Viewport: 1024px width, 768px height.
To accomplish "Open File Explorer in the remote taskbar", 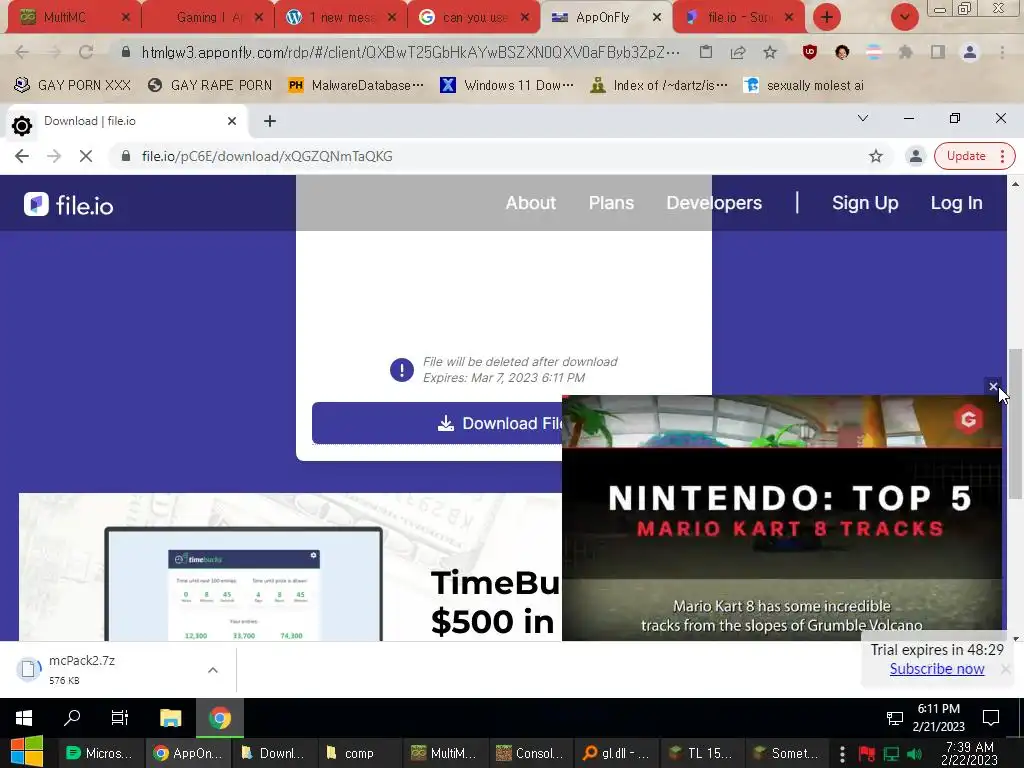I will pos(170,718).
